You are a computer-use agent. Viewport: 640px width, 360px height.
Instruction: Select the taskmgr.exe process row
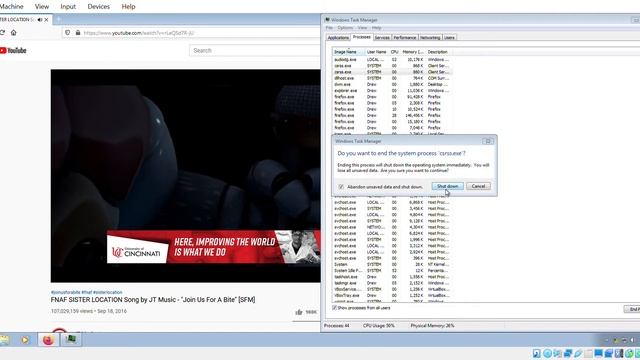coord(392,283)
